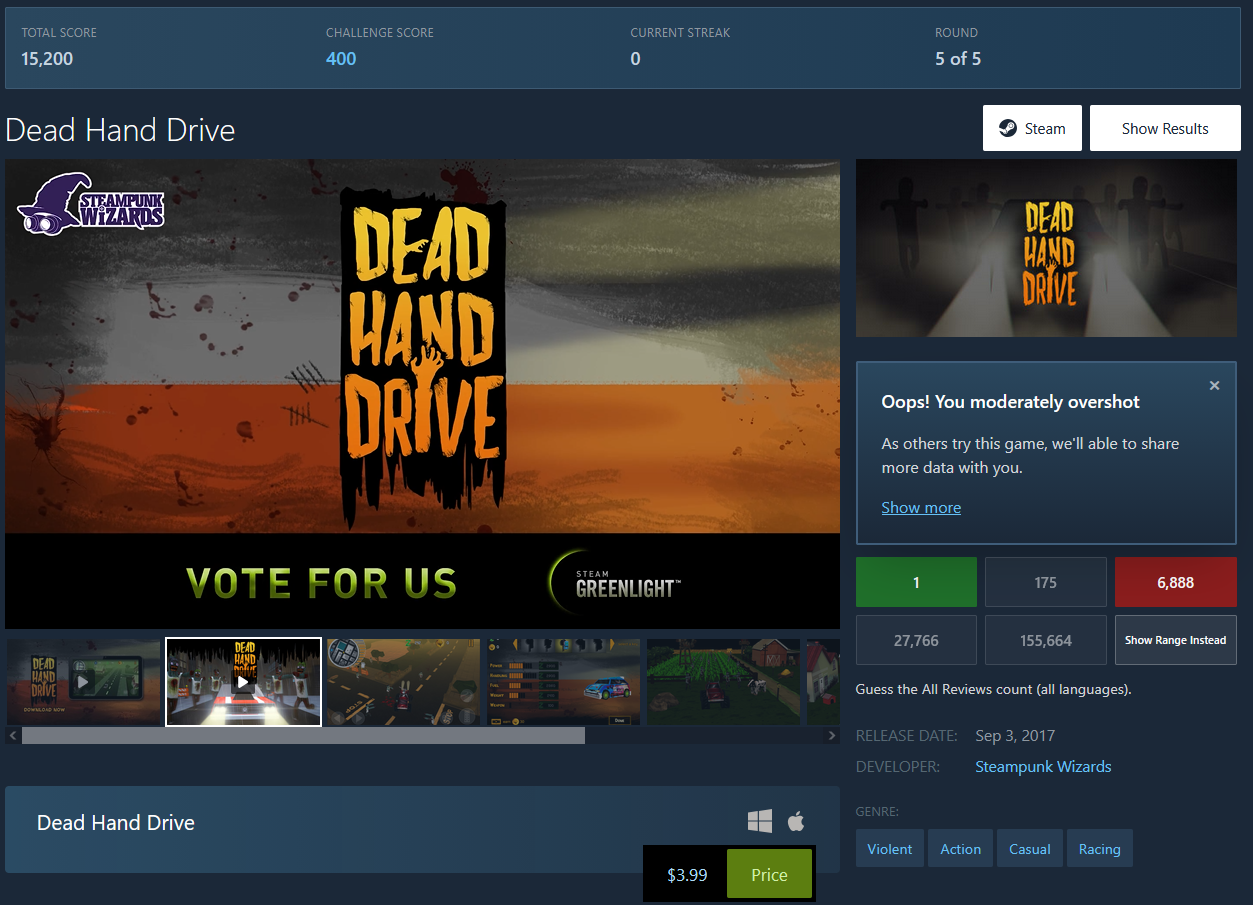This screenshot has width=1253, height=905.
Task: Filter by the Violent genre tag
Action: coord(890,848)
